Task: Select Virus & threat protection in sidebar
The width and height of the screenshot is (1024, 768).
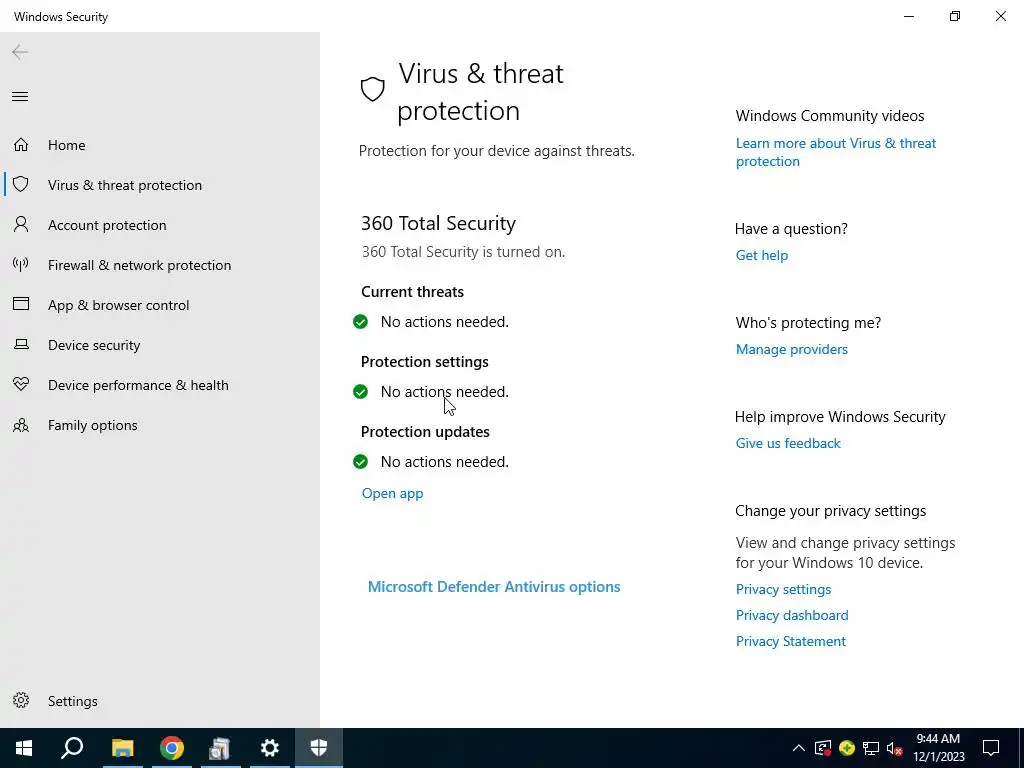Action: click(x=125, y=185)
